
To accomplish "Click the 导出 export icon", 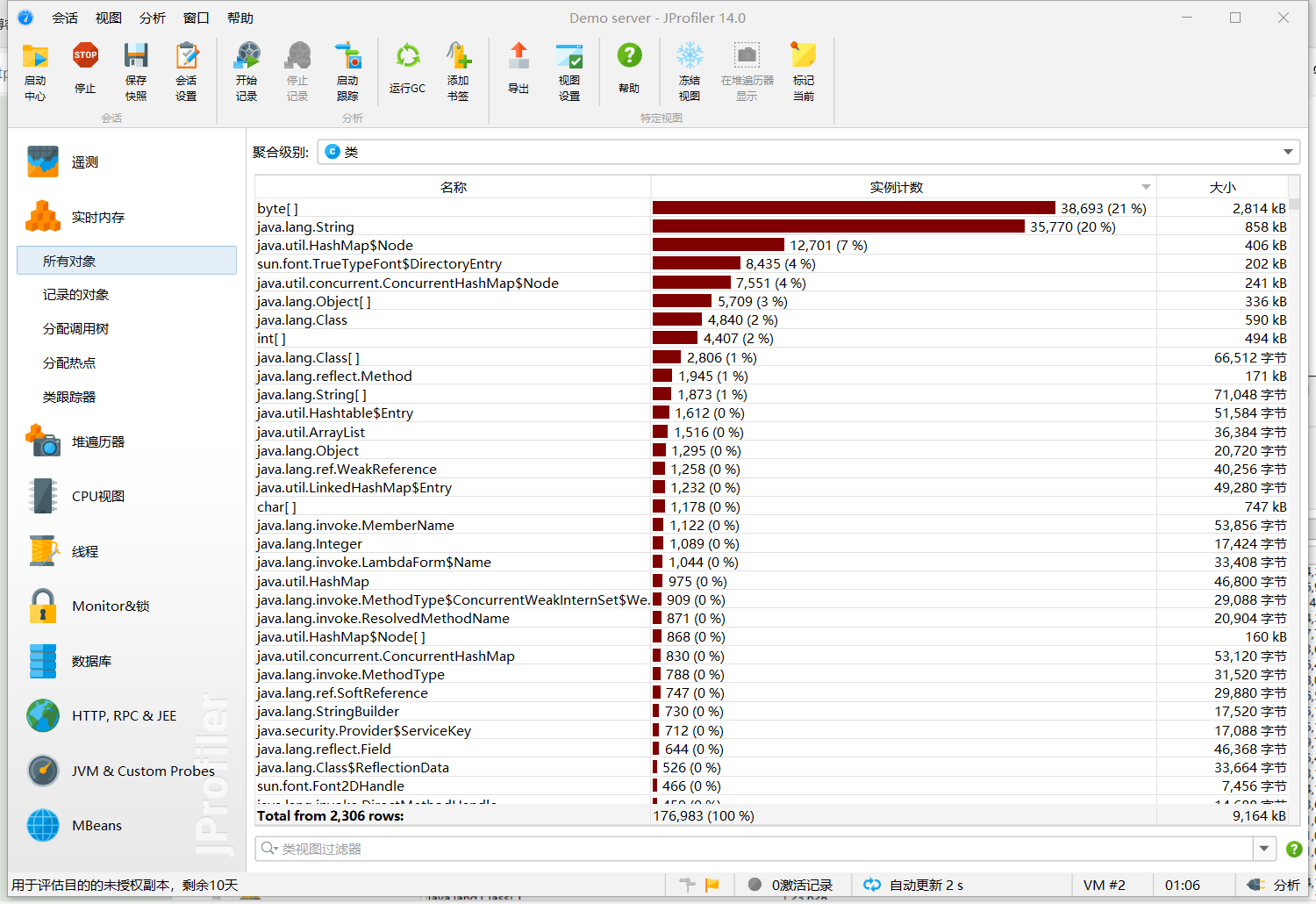I will (x=519, y=56).
